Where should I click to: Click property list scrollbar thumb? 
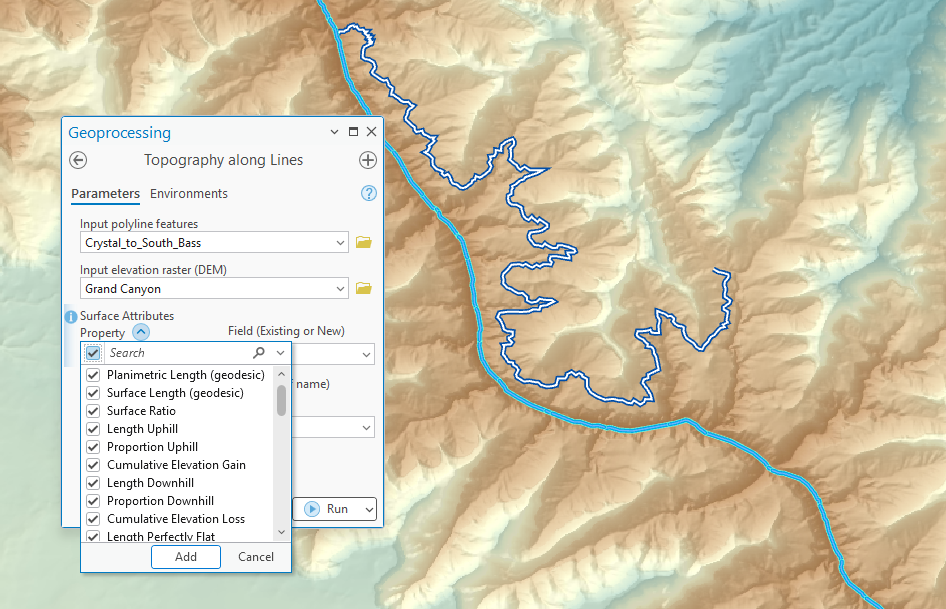tap(281, 400)
